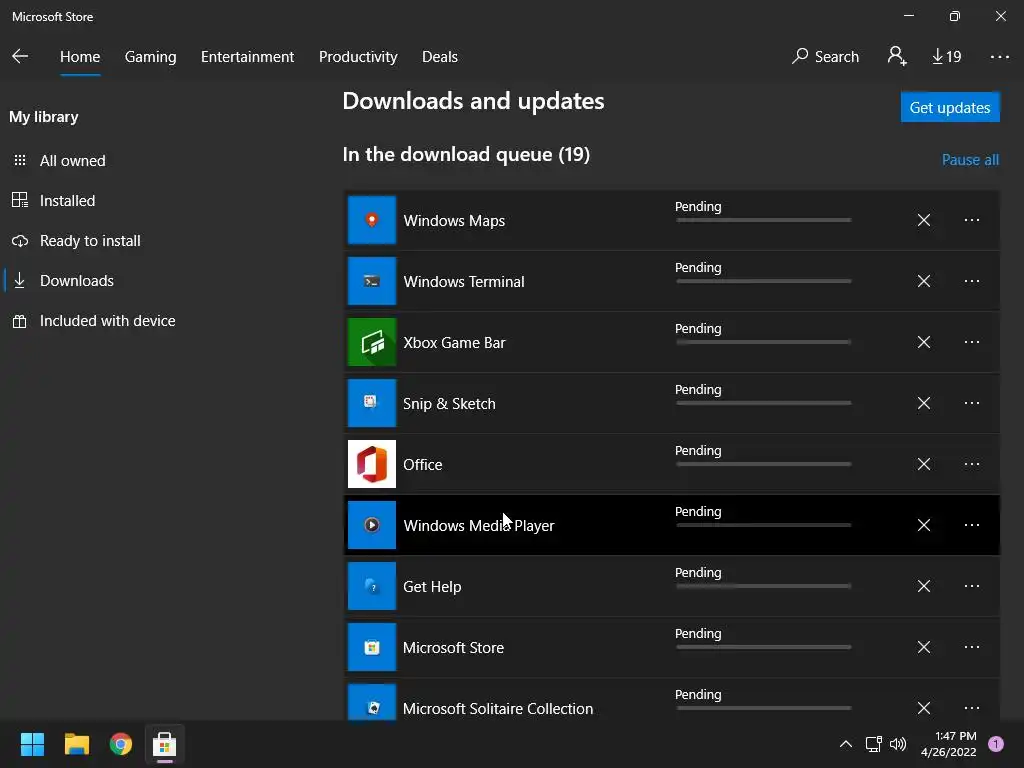This screenshot has width=1024, height=768.
Task: Click the Pause all link
Action: [x=970, y=160]
